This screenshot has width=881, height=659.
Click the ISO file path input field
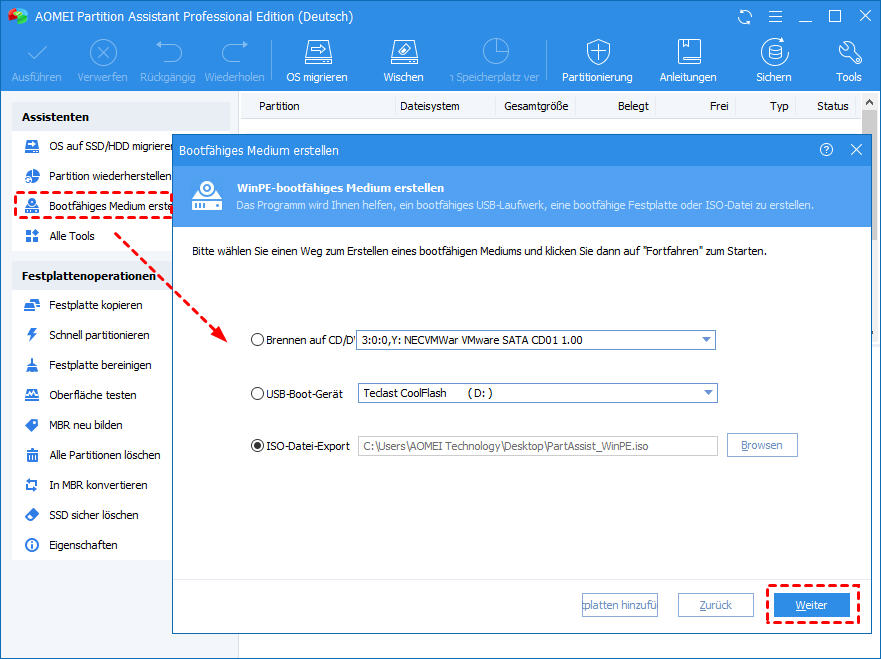(538, 446)
